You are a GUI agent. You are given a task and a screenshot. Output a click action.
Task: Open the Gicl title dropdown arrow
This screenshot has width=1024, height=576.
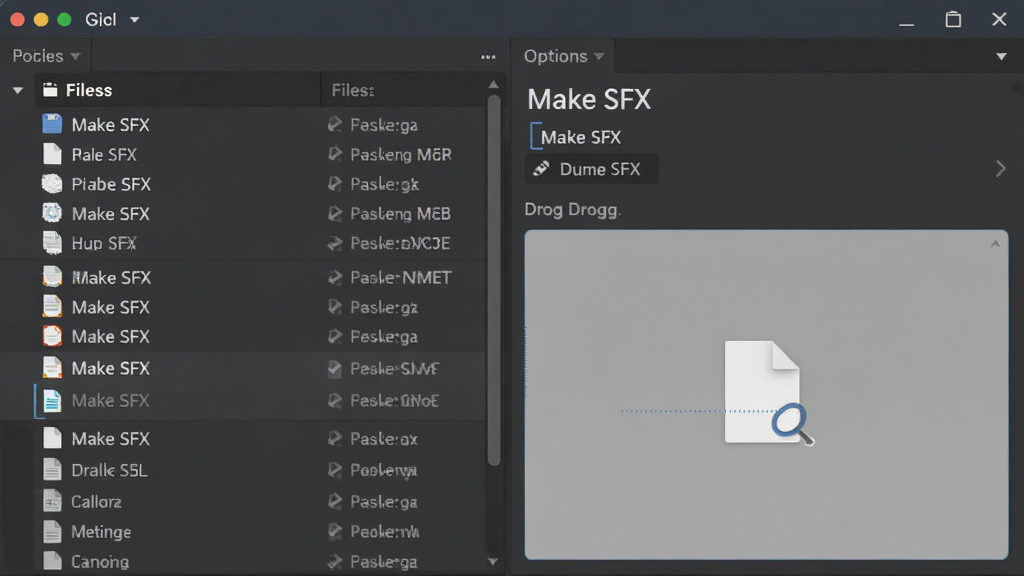click(135, 20)
